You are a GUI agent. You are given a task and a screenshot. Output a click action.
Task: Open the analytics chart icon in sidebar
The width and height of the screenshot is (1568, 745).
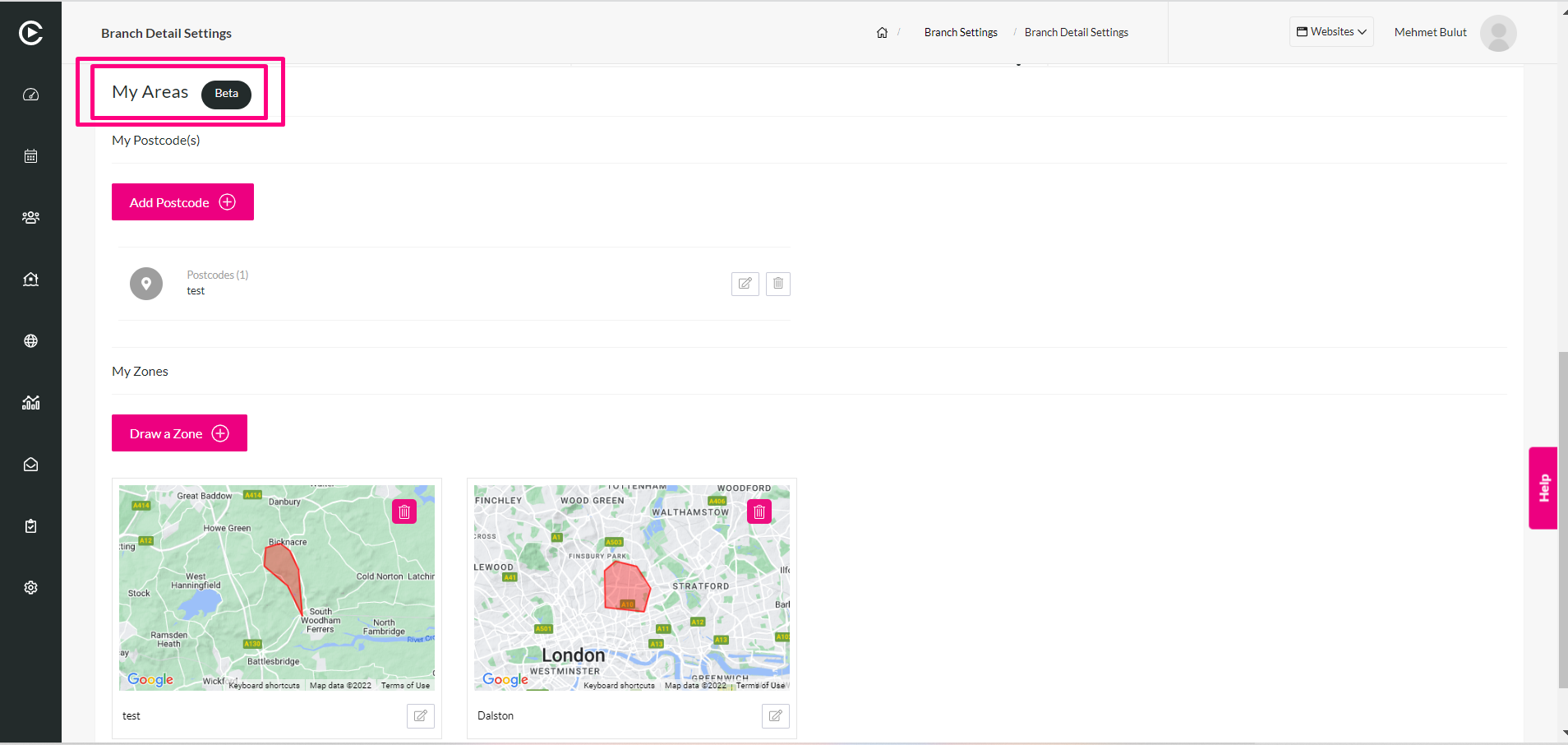[30, 403]
